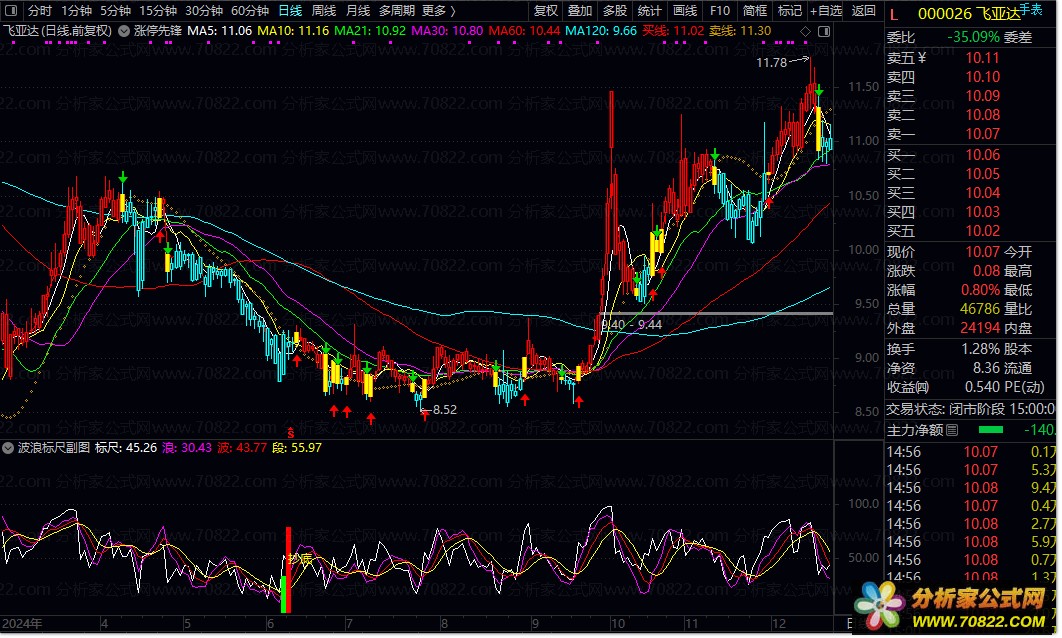Open the 多股 multi-stock view
1062x638 pixels.
tap(614, 10)
